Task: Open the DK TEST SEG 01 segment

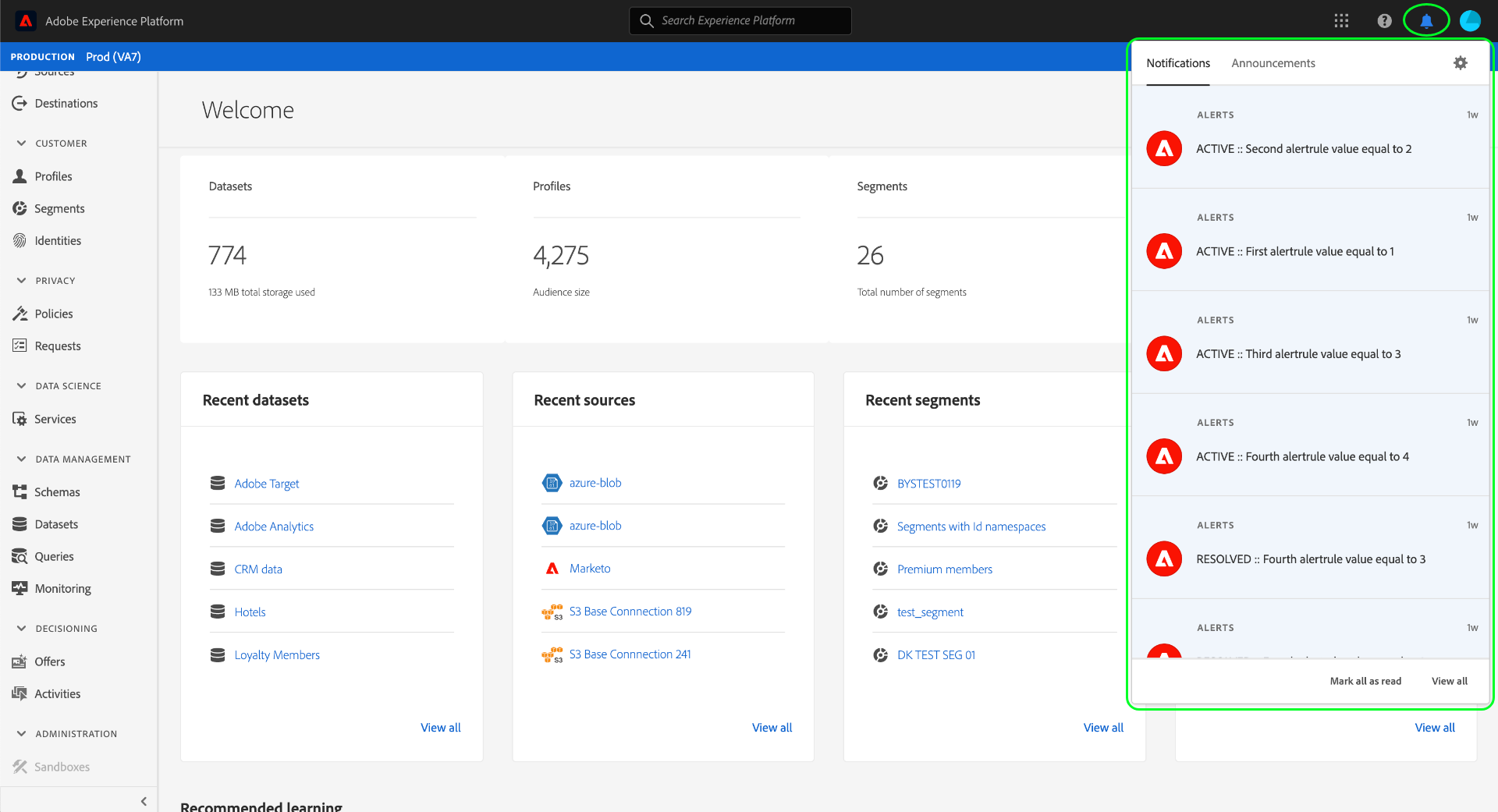Action: [x=936, y=655]
